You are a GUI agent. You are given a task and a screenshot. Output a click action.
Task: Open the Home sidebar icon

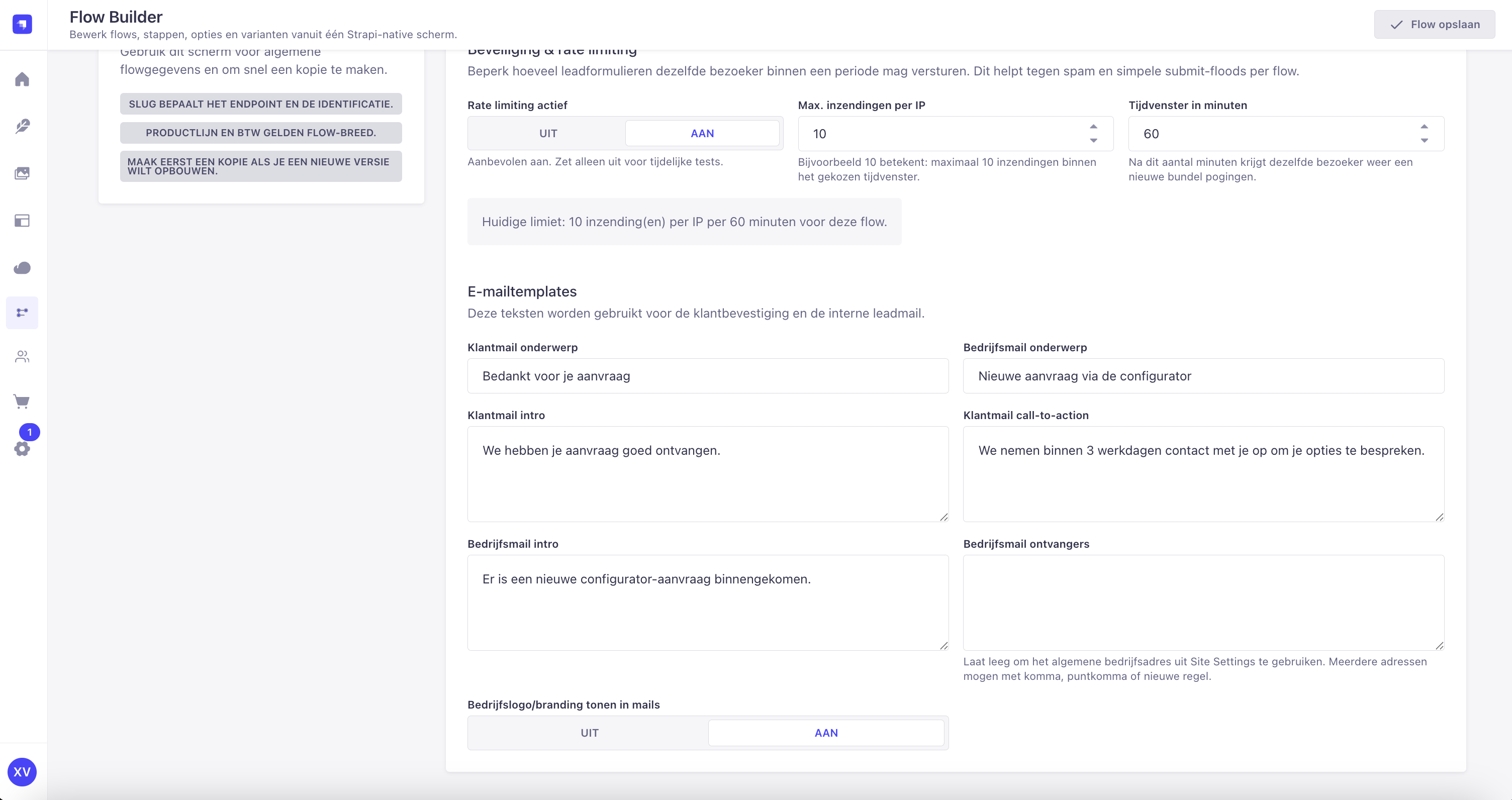coord(22,79)
